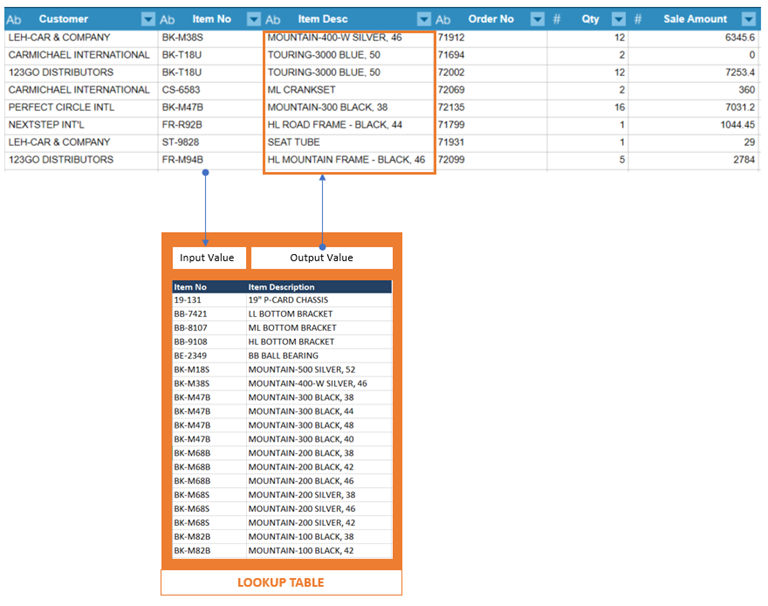
Task: Open the Order No column filter dropdown
Action: 537,19
